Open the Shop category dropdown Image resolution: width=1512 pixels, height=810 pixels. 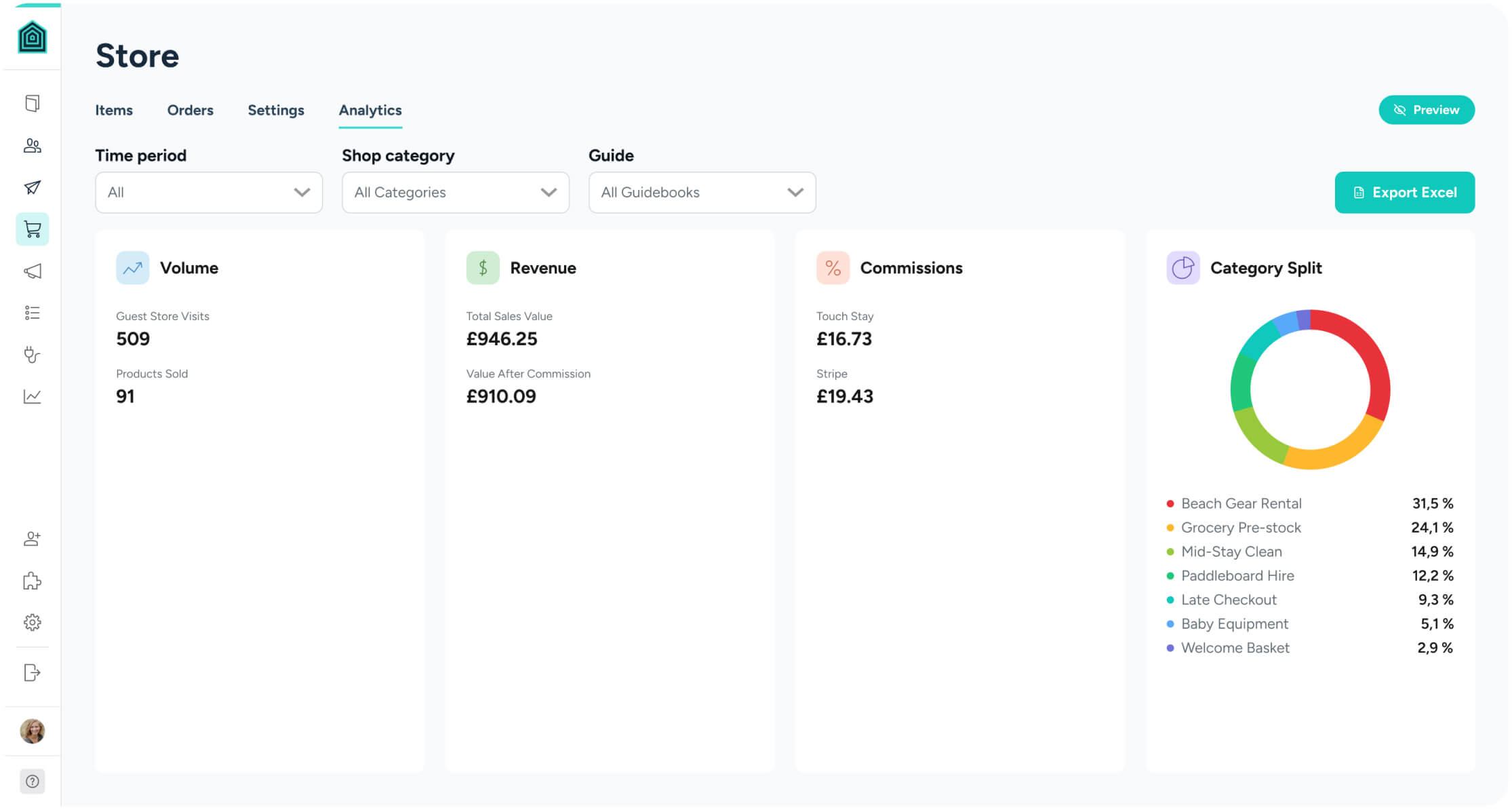tap(456, 193)
